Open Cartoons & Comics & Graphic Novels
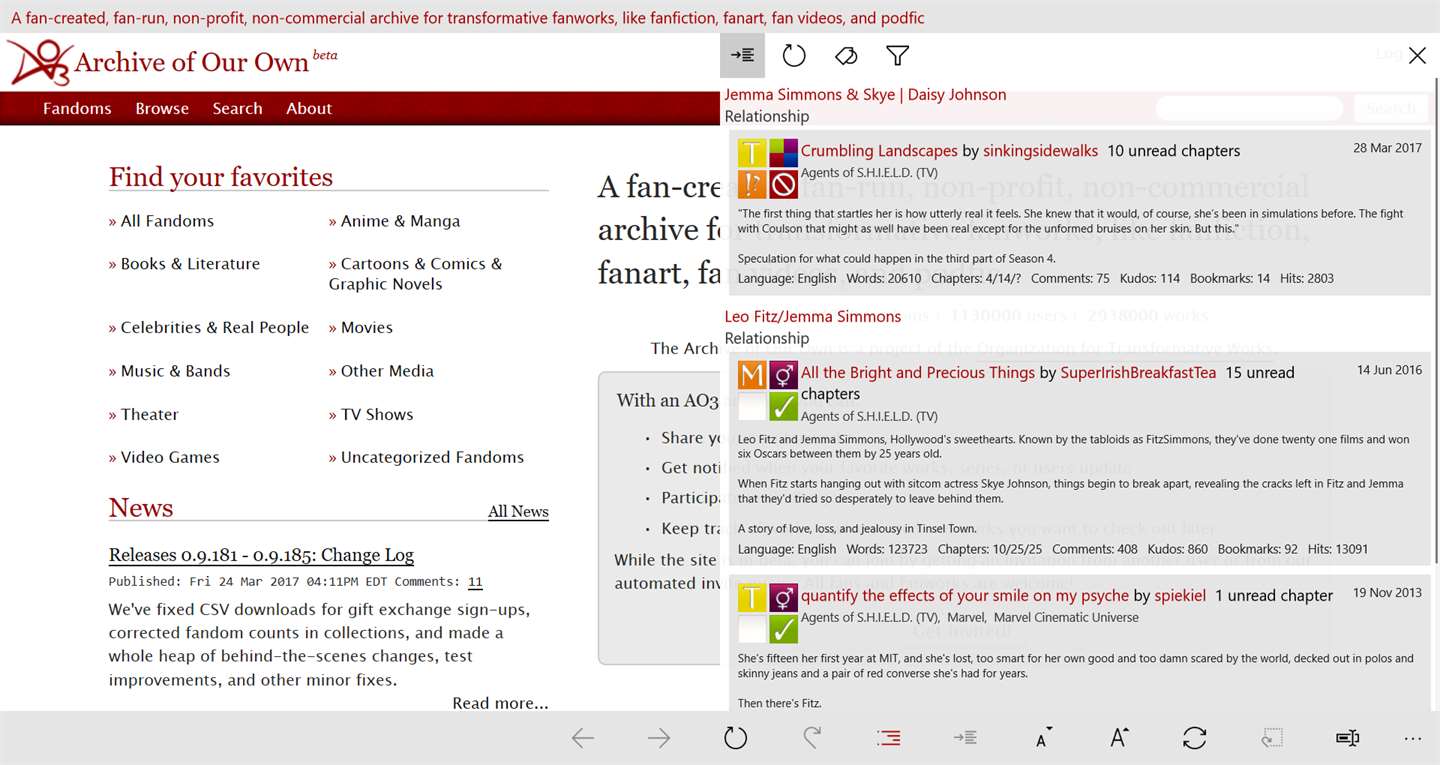The height and width of the screenshot is (765, 1440). click(x=416, y=274)
